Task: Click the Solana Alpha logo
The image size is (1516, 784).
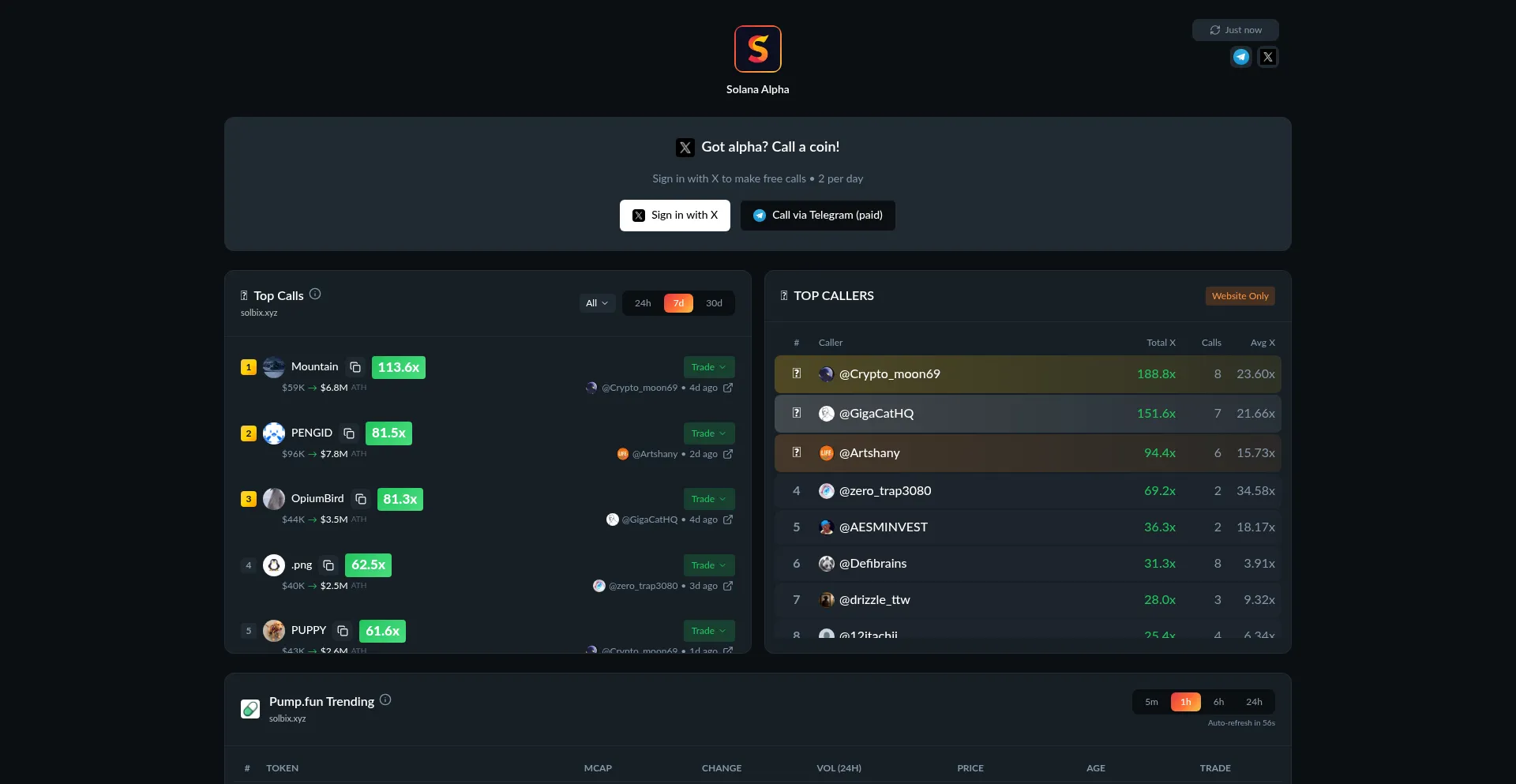Action: (x=758, y=49)
